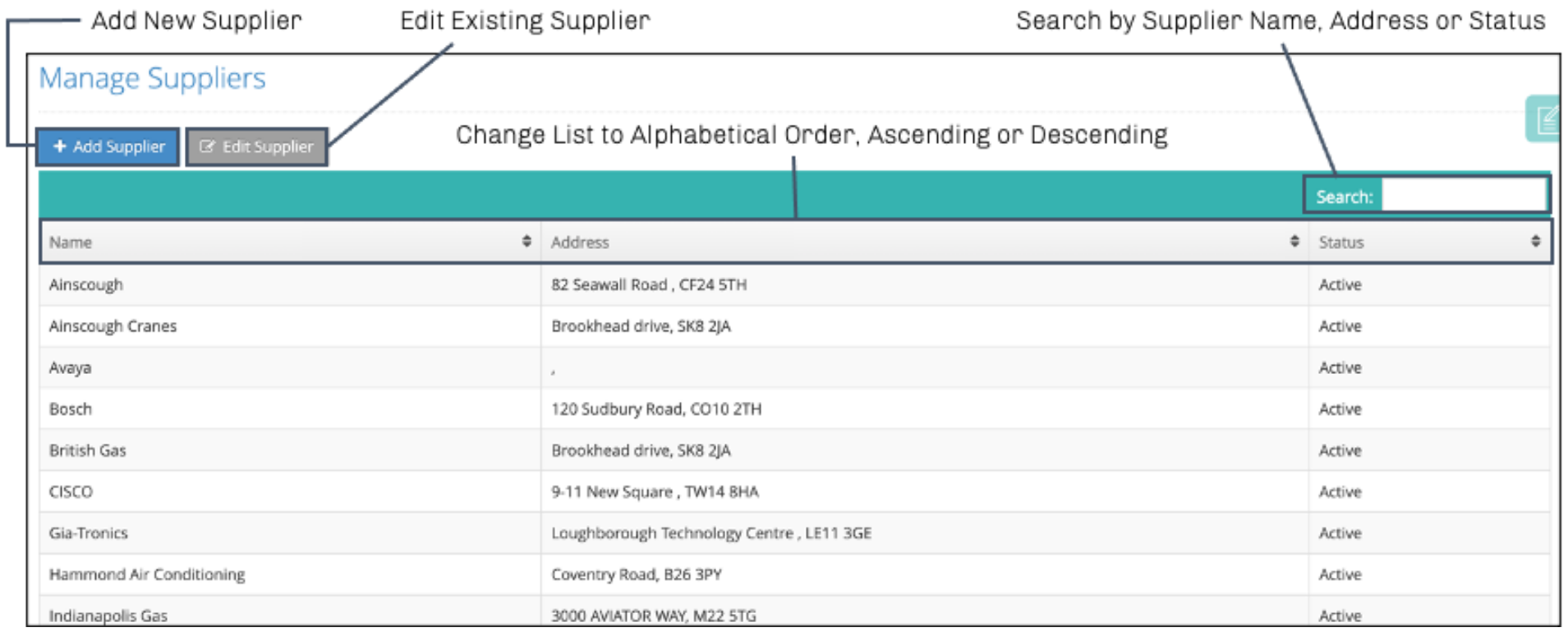Click Brookhead drive address in Ainscough Cranes row
Image resolution: width=1568 pixels, height=632 pixels.
[x=641, y=326]
